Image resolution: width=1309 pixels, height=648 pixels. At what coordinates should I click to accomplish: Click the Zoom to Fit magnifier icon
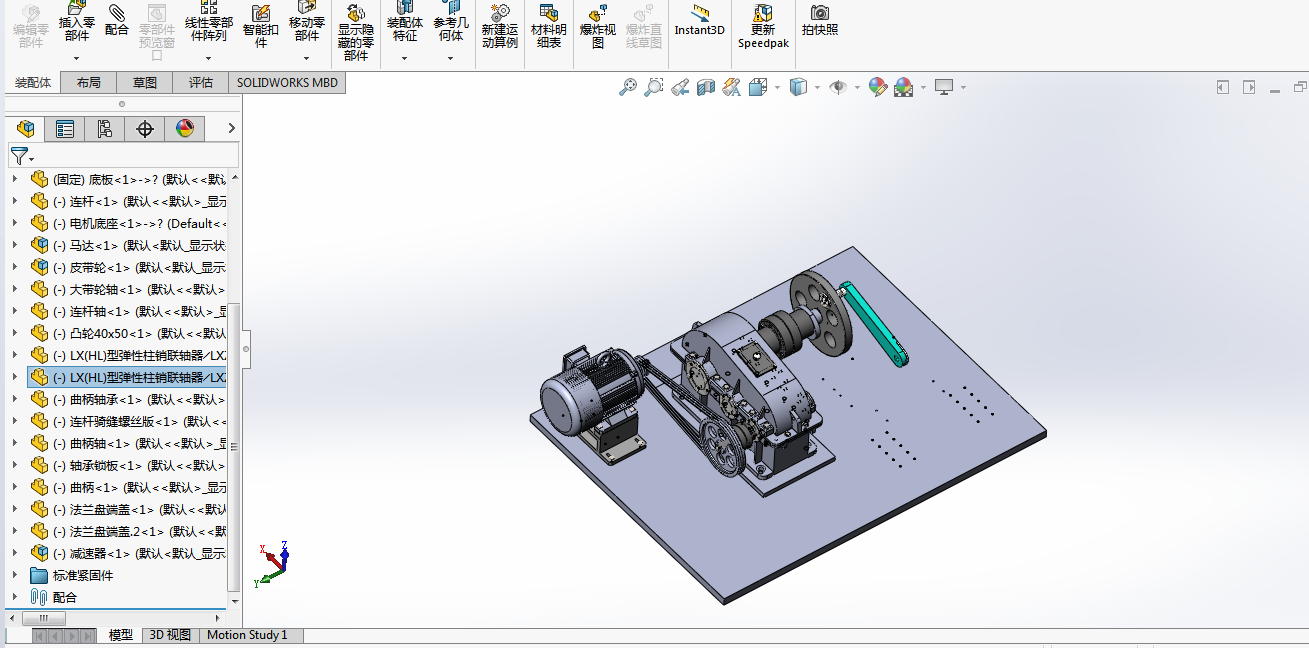(628, 88)
